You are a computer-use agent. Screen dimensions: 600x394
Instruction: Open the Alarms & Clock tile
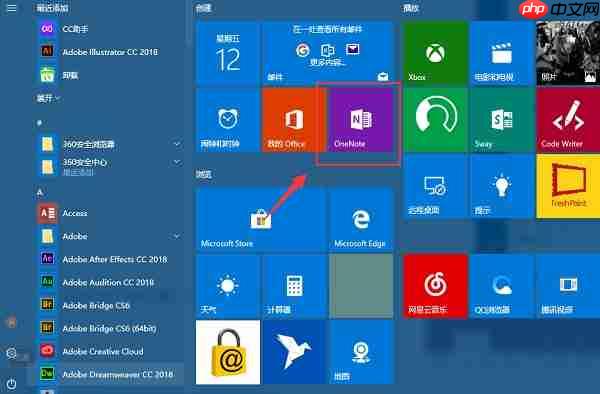(228, 120)
